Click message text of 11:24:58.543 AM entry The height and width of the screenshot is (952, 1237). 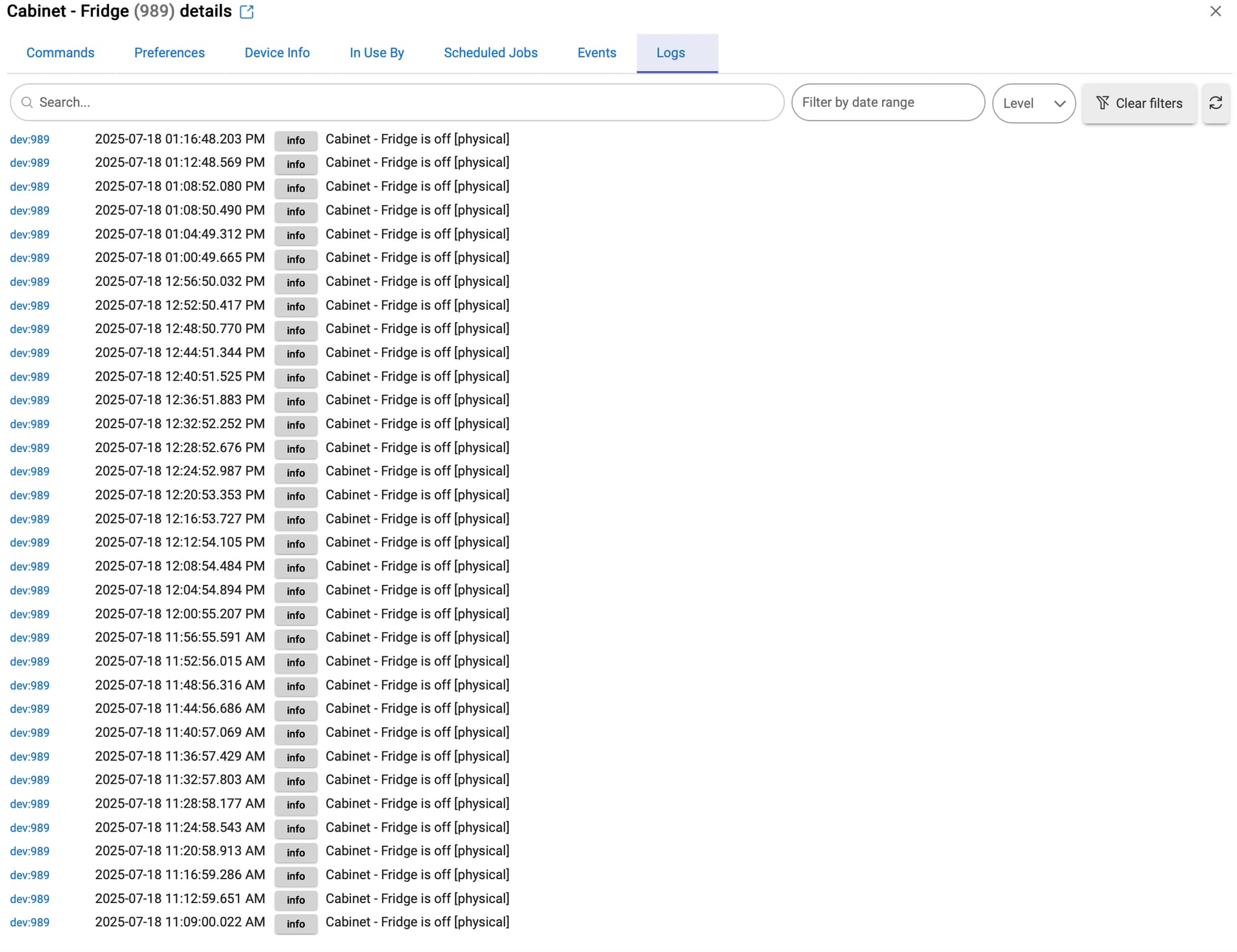(x=417, y=827)
